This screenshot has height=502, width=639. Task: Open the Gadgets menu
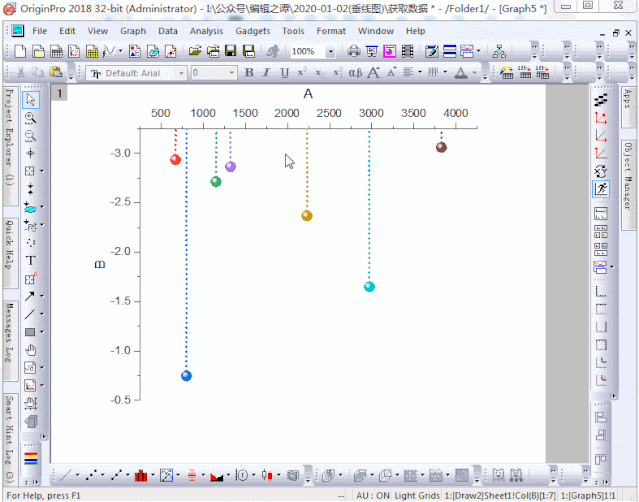coord(252,30)
